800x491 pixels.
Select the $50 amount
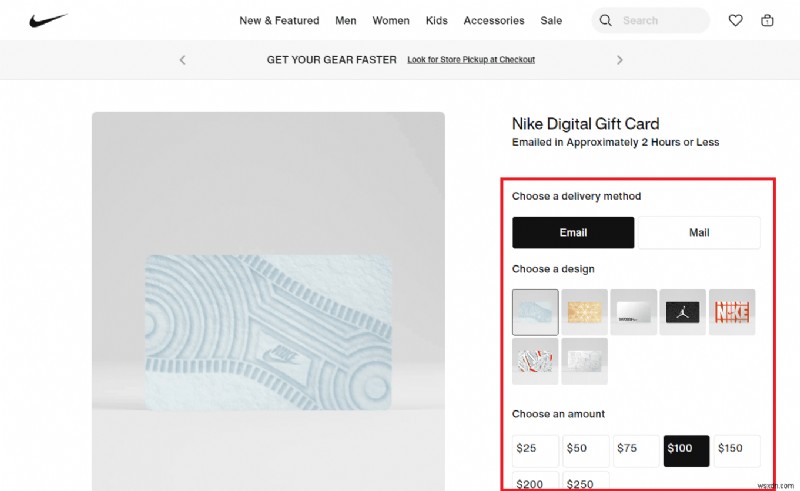586,451
